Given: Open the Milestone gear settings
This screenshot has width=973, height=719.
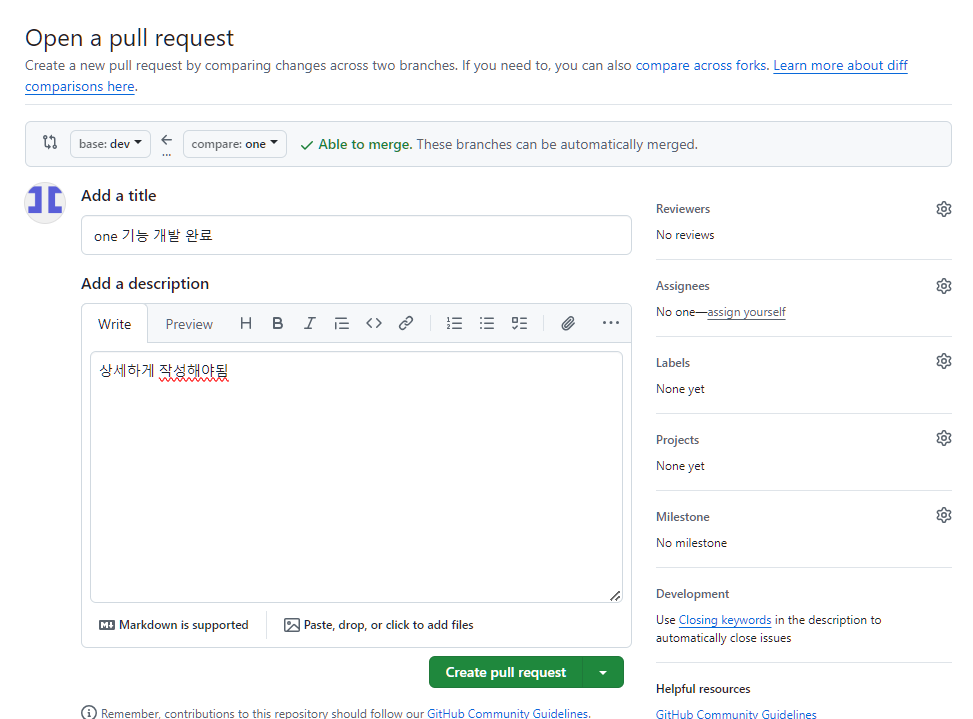Looking at the screenshot, I should [943, 515].
